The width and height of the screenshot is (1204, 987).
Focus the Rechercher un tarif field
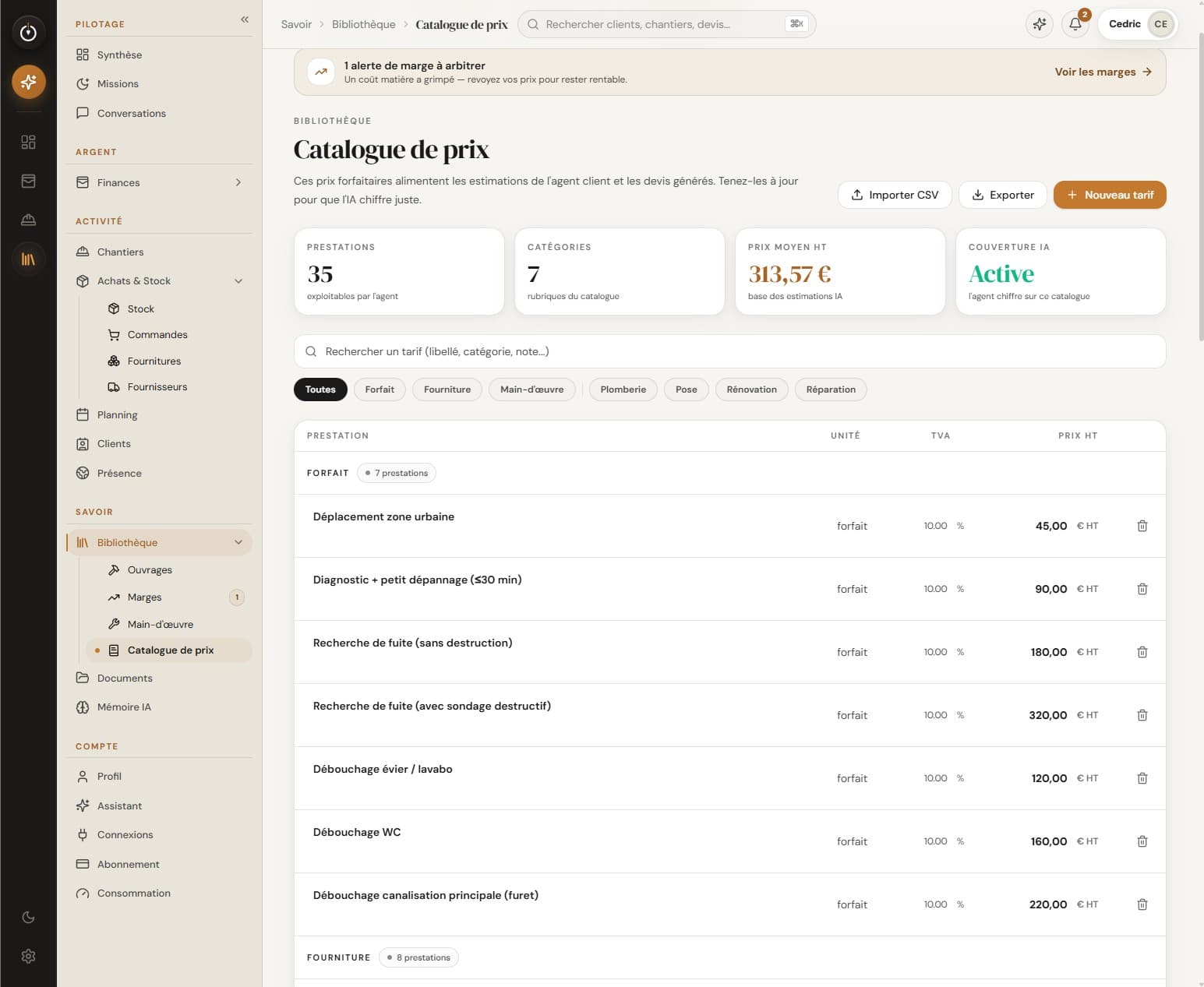[729, 351]
